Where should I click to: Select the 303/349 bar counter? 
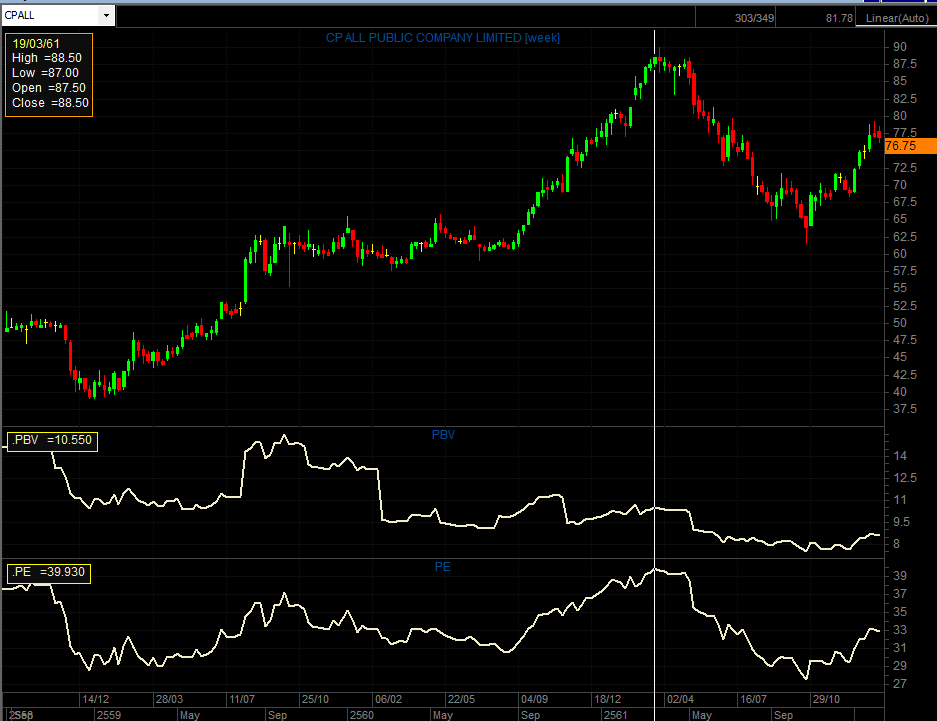coord(754,18)
